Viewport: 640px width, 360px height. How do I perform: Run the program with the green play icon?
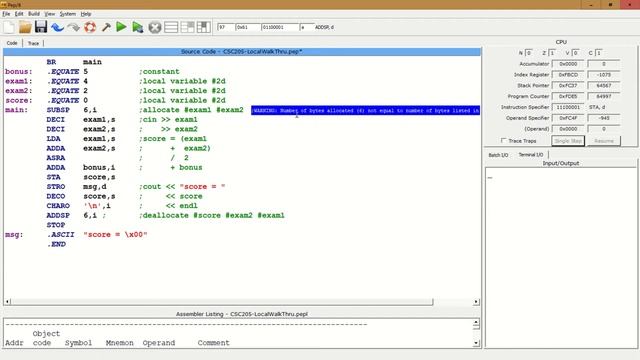[x=121, y=27]
